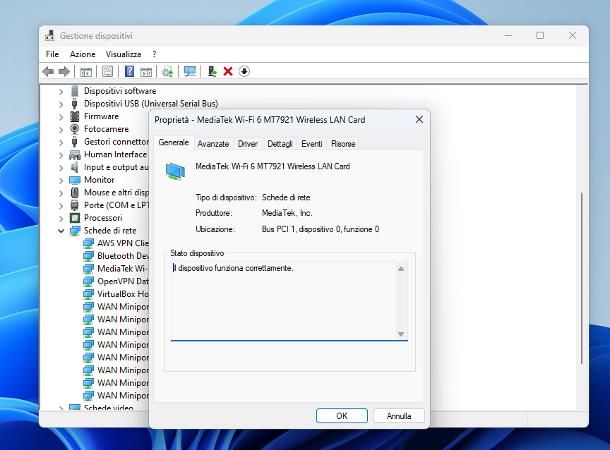
Task: Click the Gestione dispositivi title bar app icon
Action: [49, 35]
